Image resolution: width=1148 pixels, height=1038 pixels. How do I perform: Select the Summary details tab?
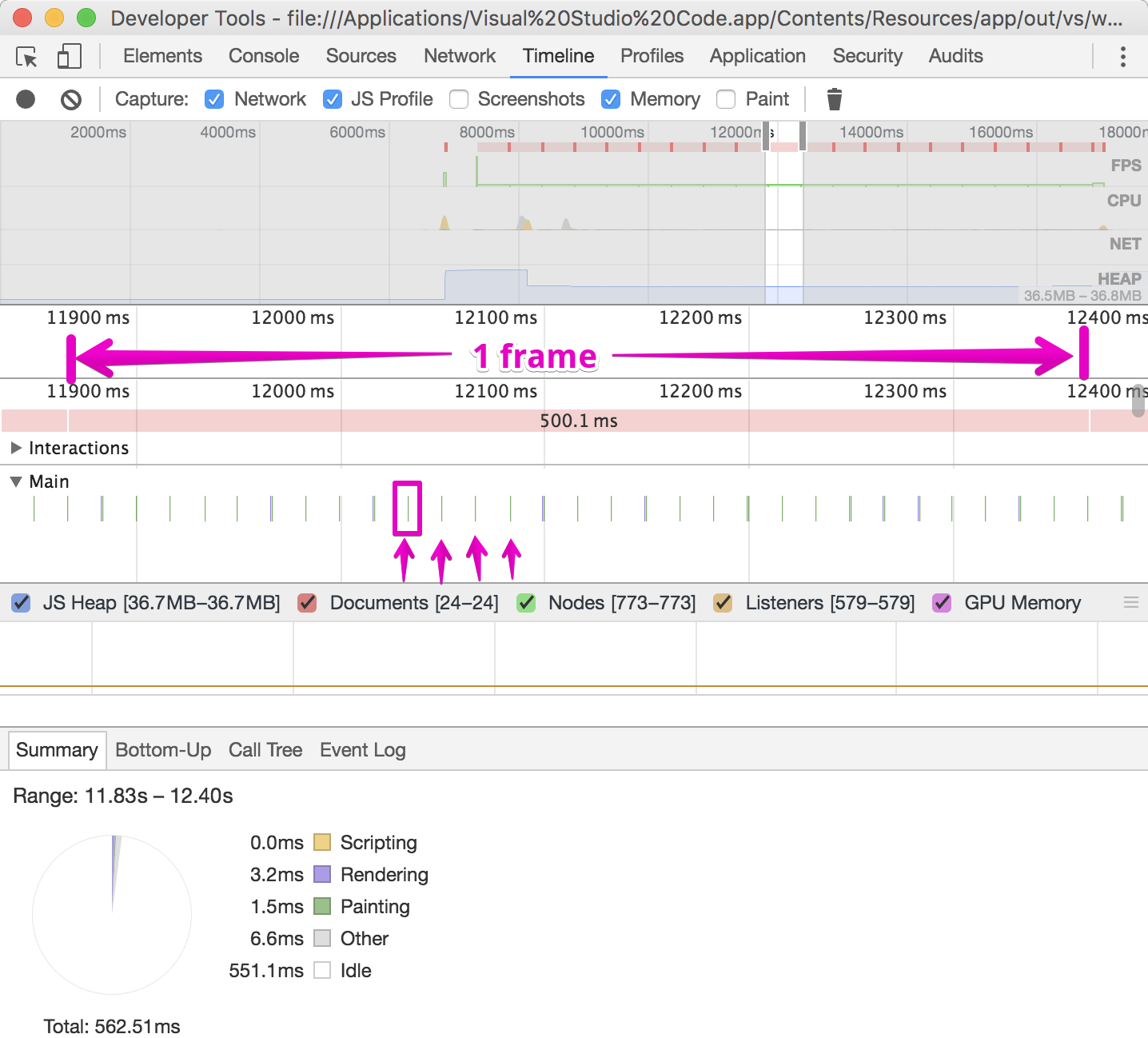coord(57,750)
